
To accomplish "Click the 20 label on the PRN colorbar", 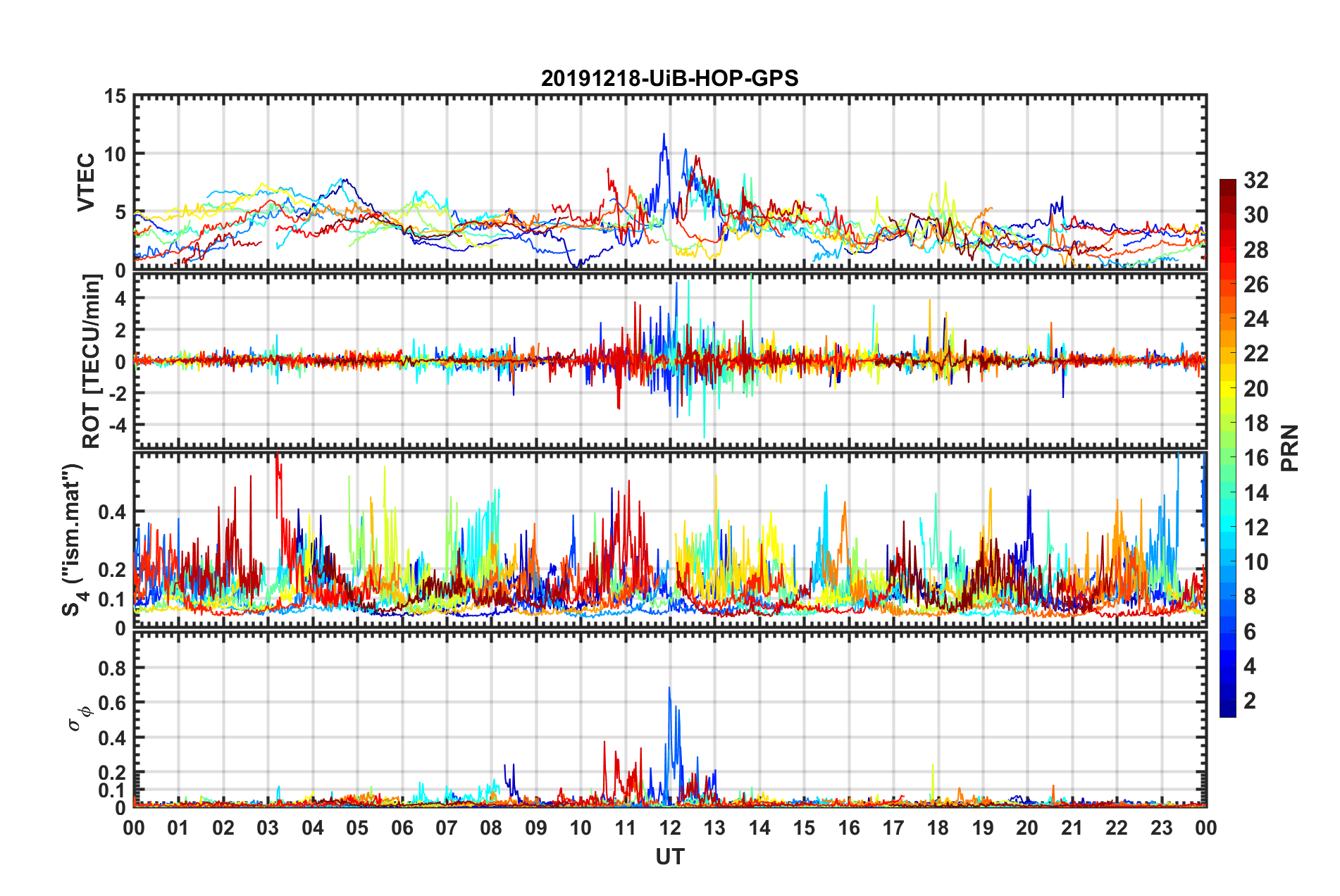I will pyautogui.click(x=1255, y=389).
